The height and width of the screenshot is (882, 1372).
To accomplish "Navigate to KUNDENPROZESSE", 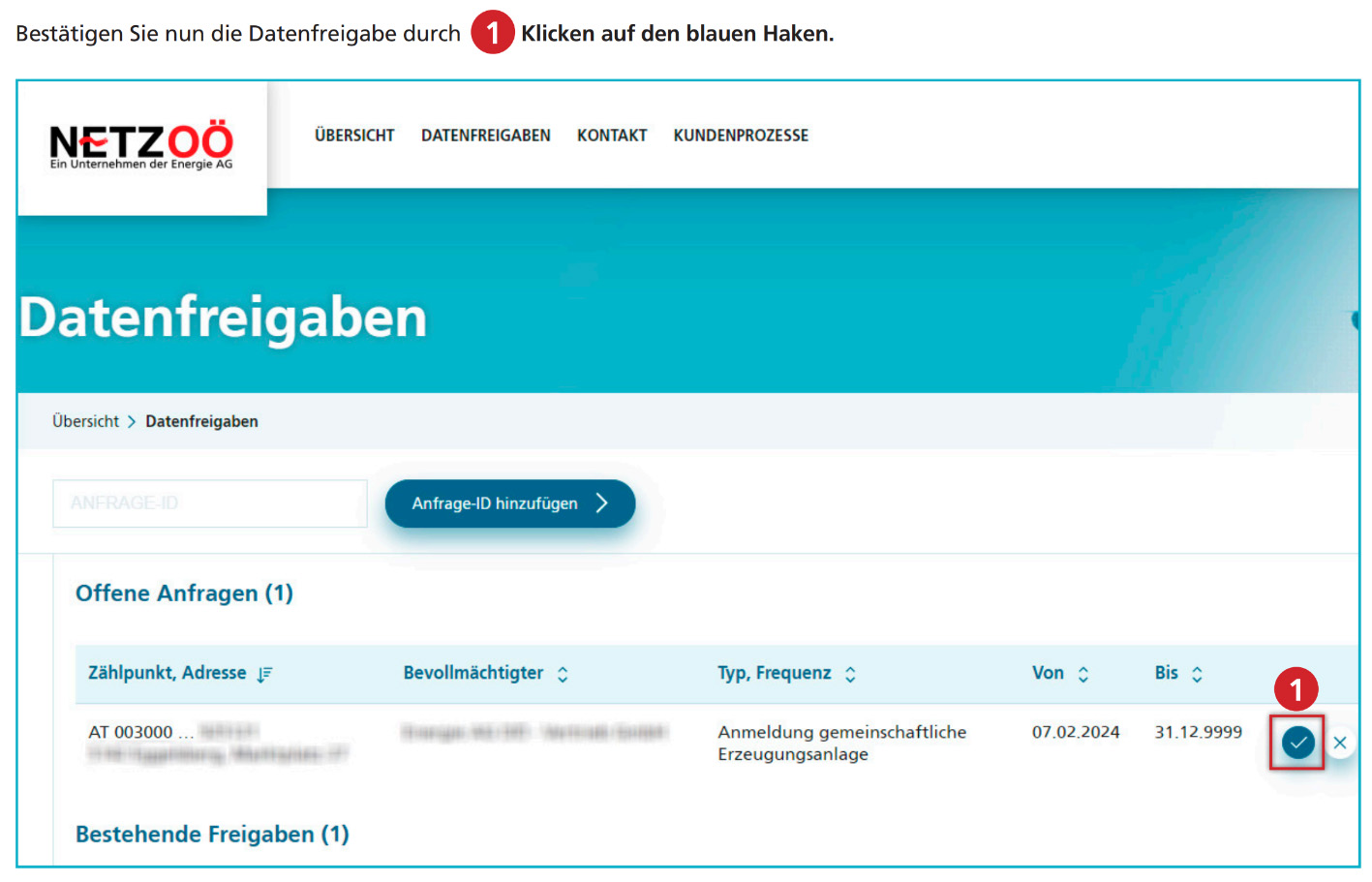I will 740,136.
